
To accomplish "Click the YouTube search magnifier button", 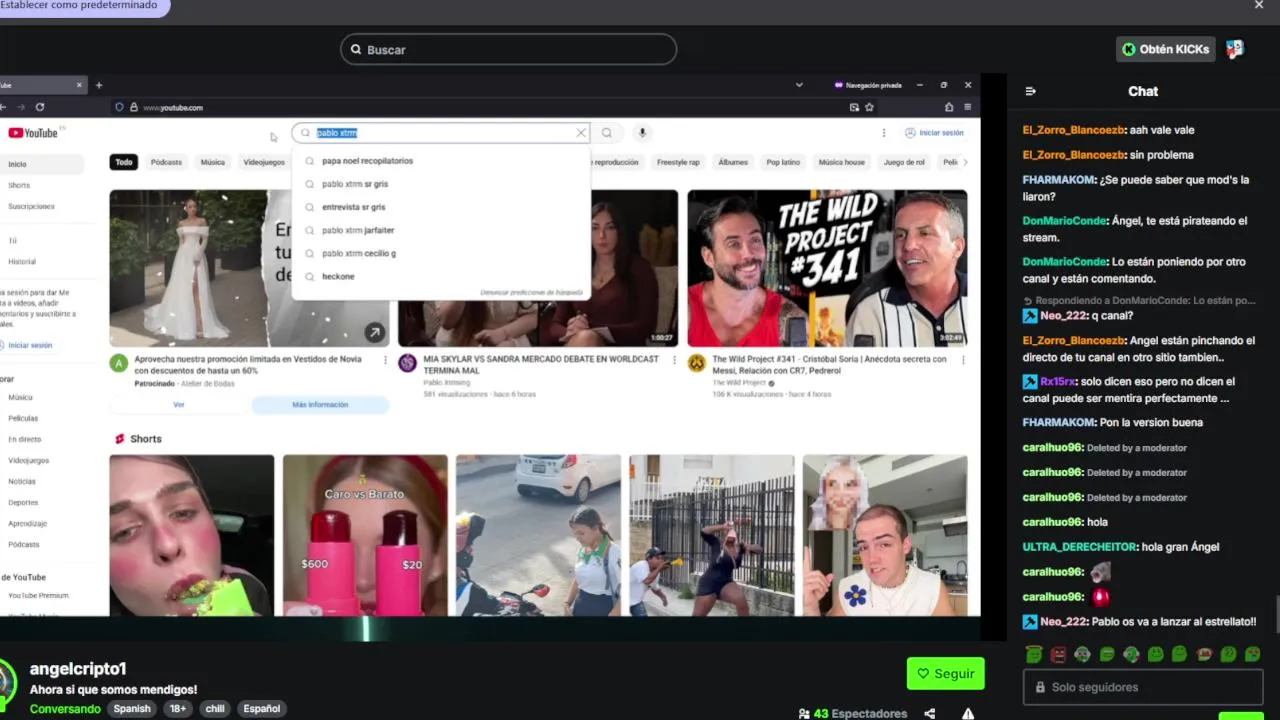I will pos(606,133).
